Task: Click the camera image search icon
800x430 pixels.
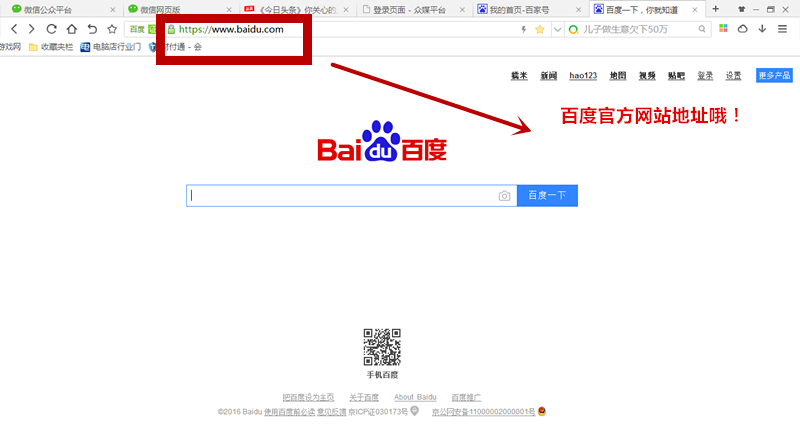Action: pyautogui.click(x=504, y=196)
